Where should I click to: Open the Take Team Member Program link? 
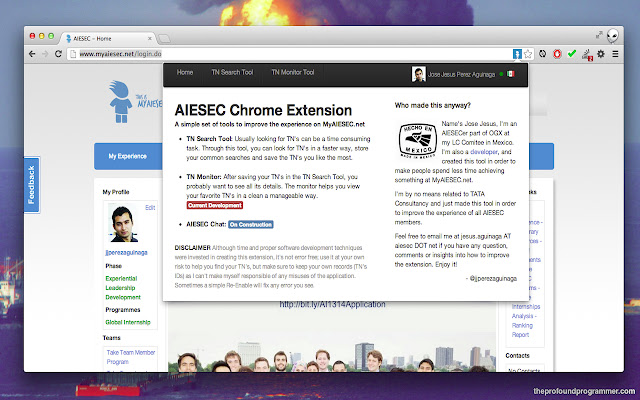coord(131,357)
